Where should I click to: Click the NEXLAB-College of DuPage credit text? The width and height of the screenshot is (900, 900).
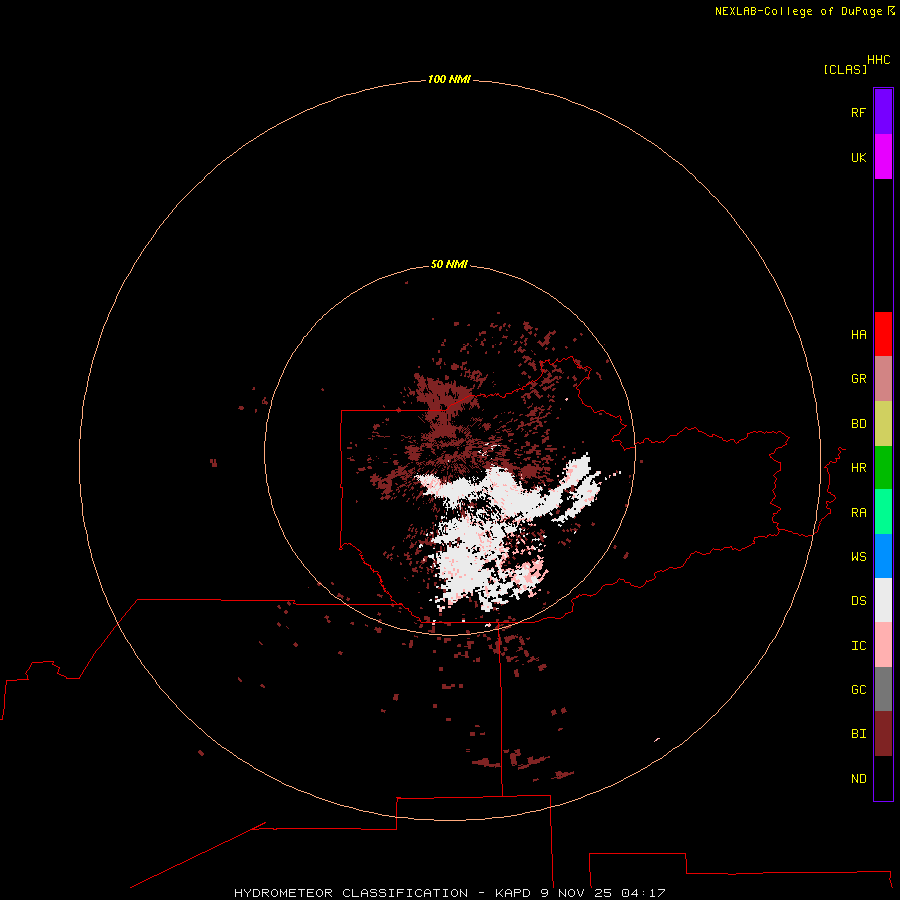(805, 11)
